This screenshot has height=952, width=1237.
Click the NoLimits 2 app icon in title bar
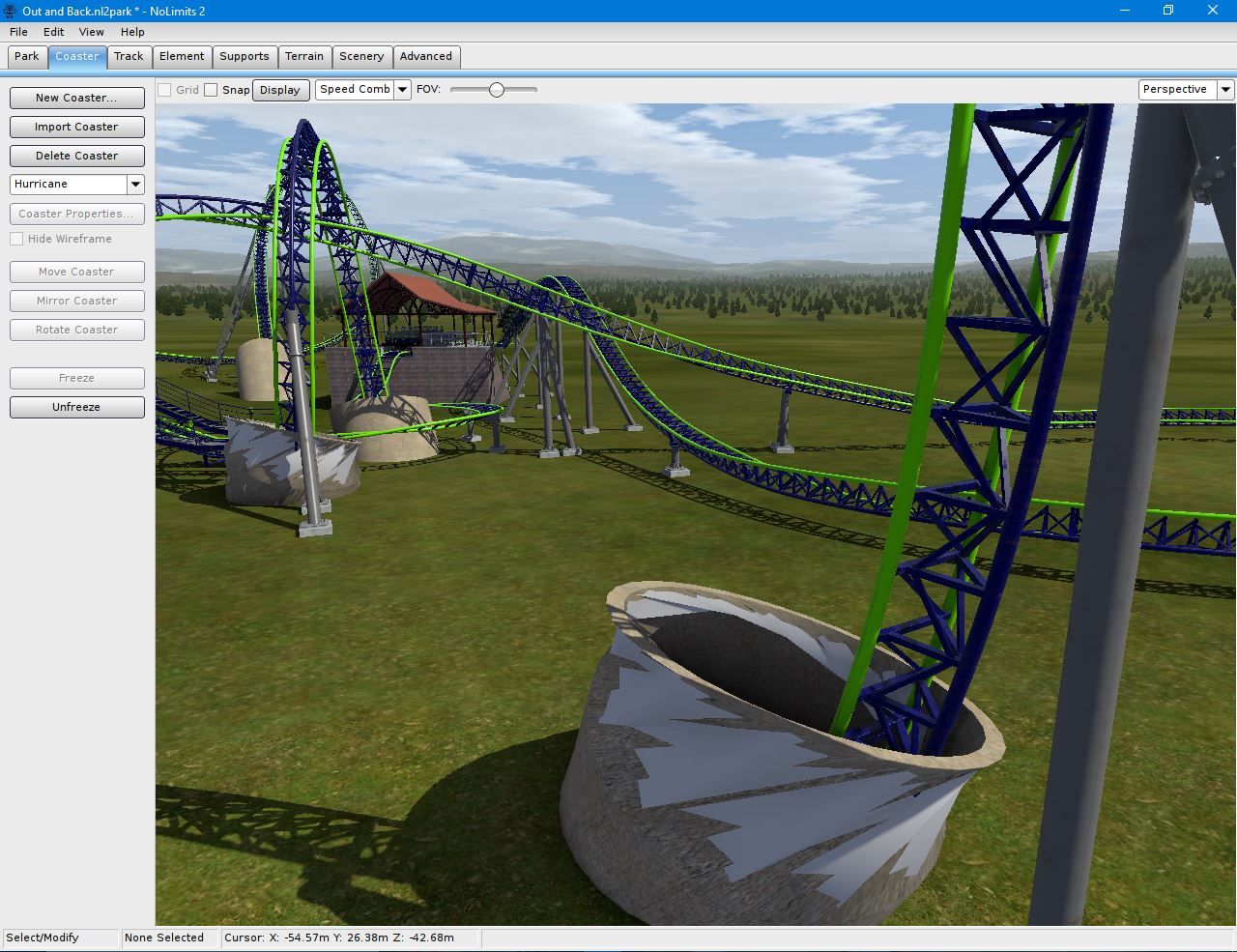point(11,11)
